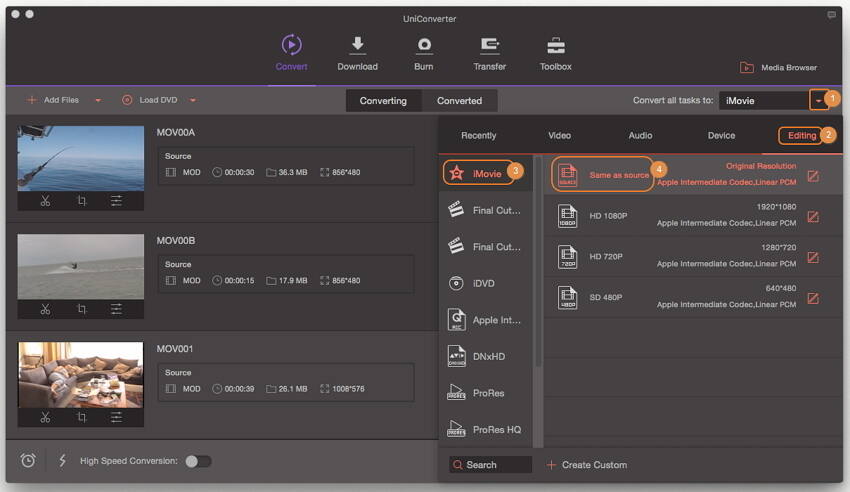Open the feedback message icon at top right
The image size is (850, 492).
click(x=831, y=15)
